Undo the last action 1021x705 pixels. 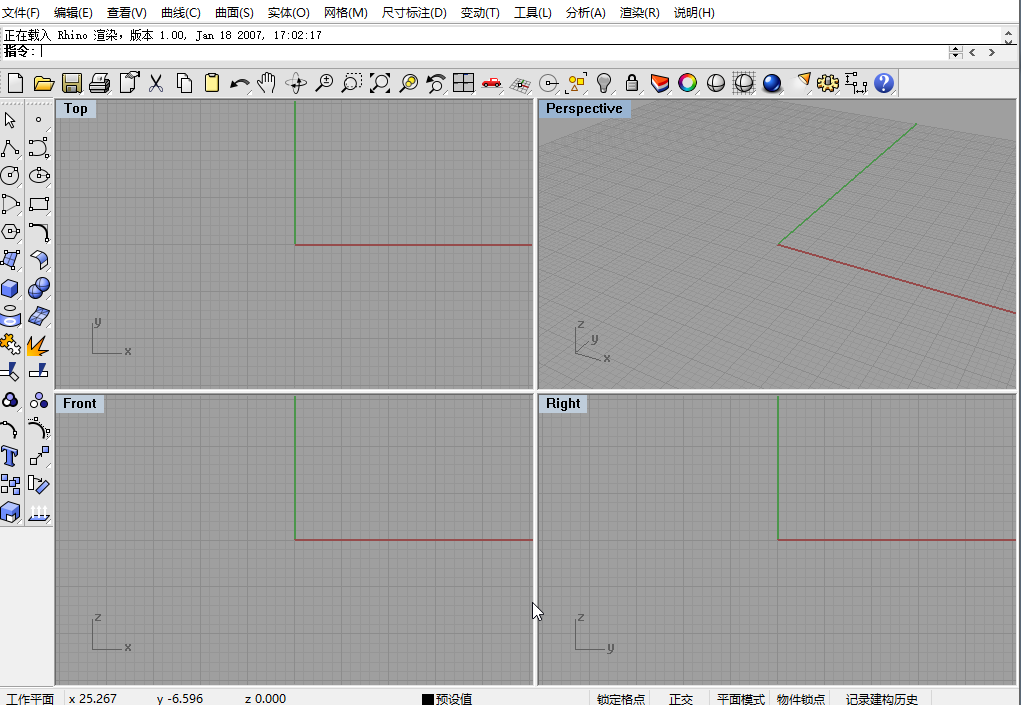tap(240, 83)
